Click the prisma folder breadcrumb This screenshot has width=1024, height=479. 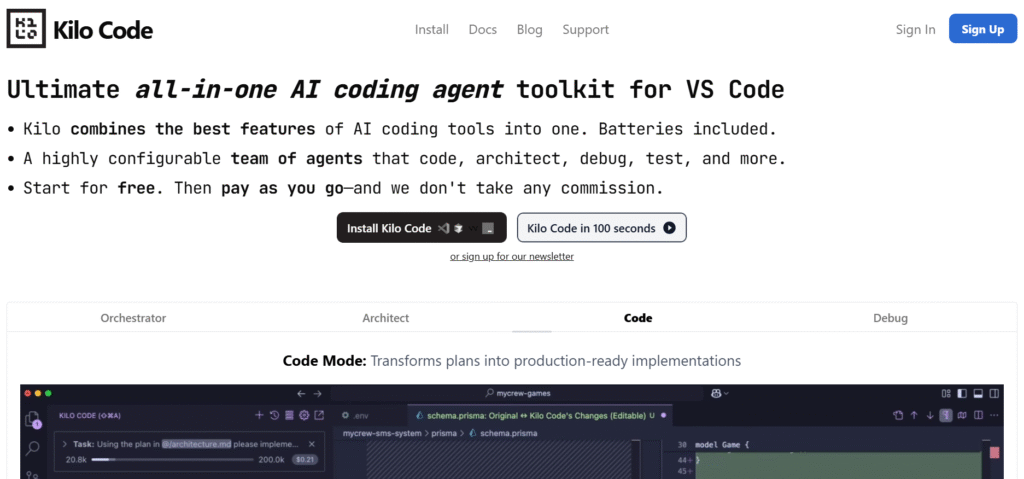(x=444, y=433)
